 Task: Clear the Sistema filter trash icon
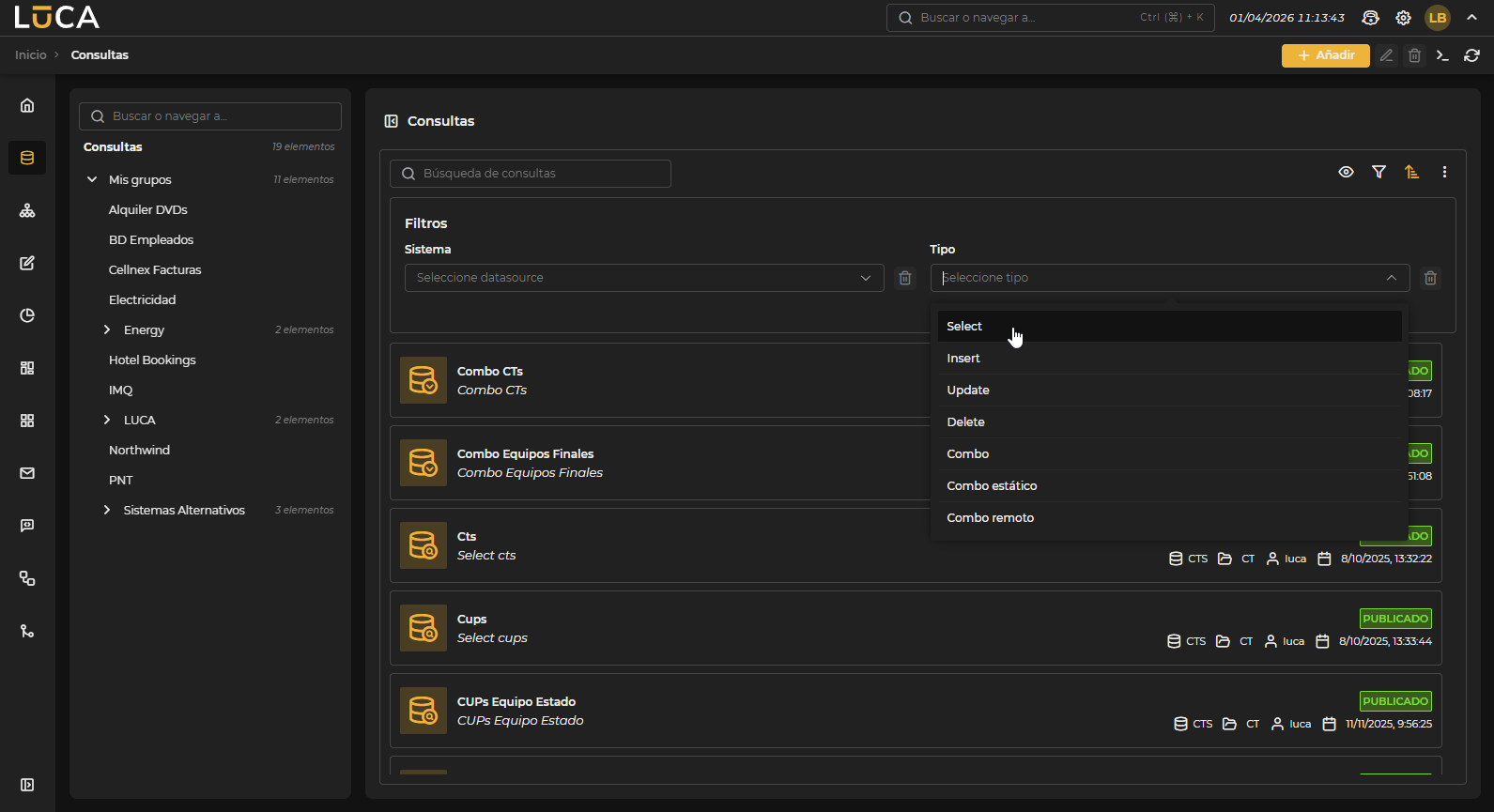click(905, 278)
